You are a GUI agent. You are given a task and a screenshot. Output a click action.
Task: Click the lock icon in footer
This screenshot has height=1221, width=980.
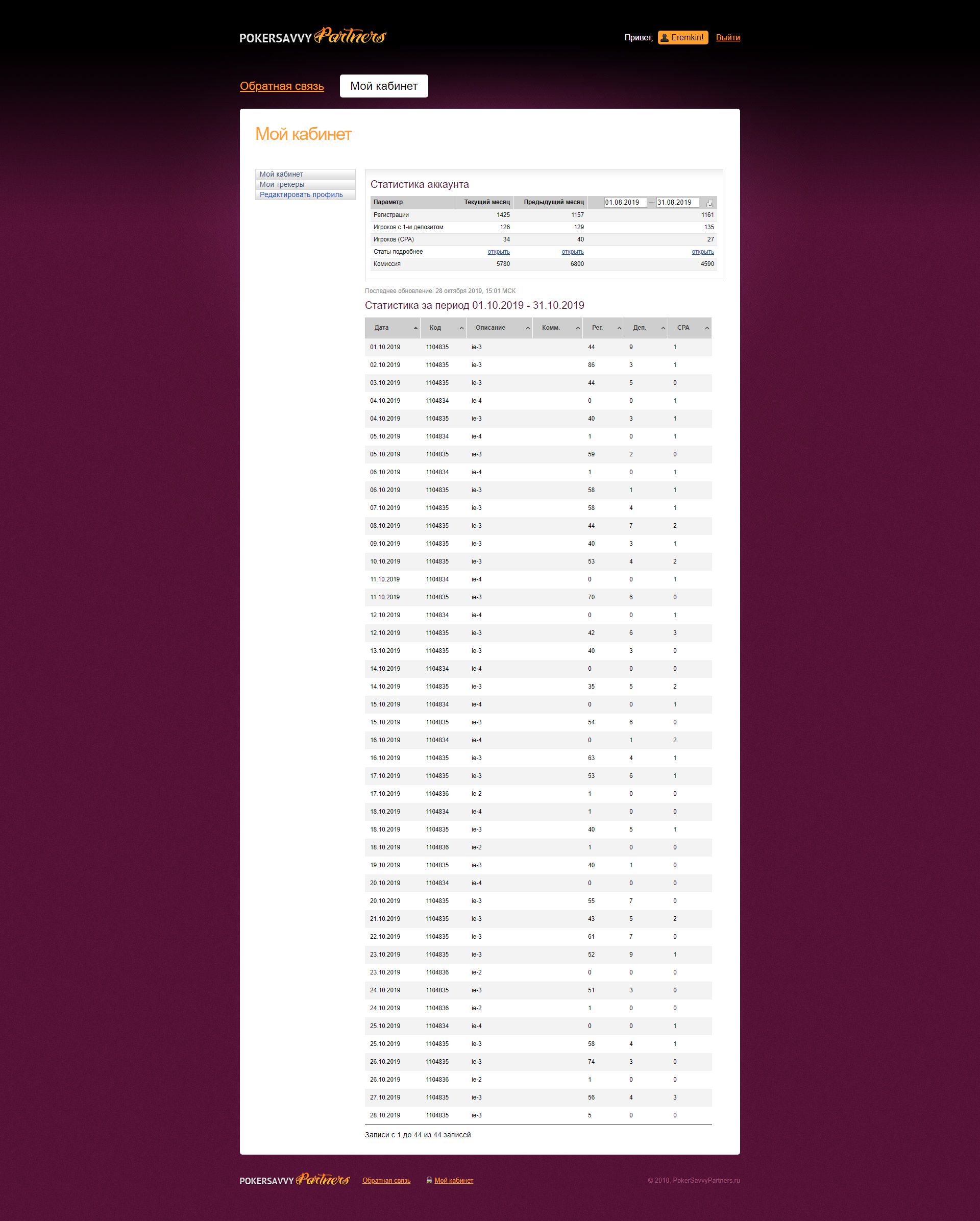(x=429, y=1180)
